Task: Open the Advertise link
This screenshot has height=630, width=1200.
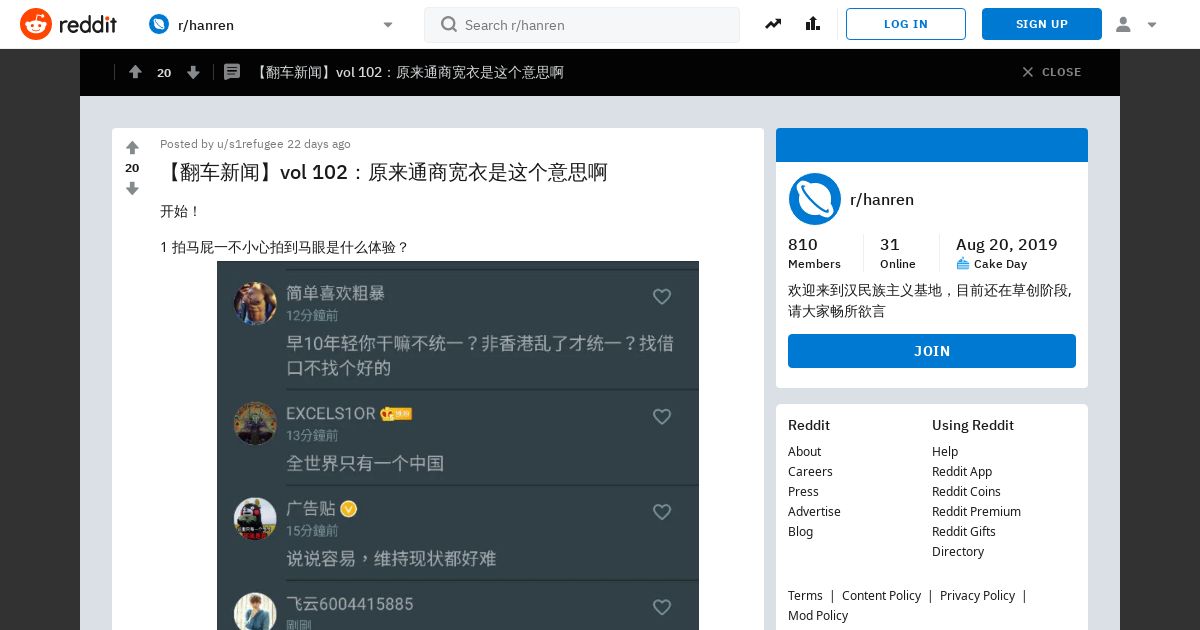Action: click(814, 512)
